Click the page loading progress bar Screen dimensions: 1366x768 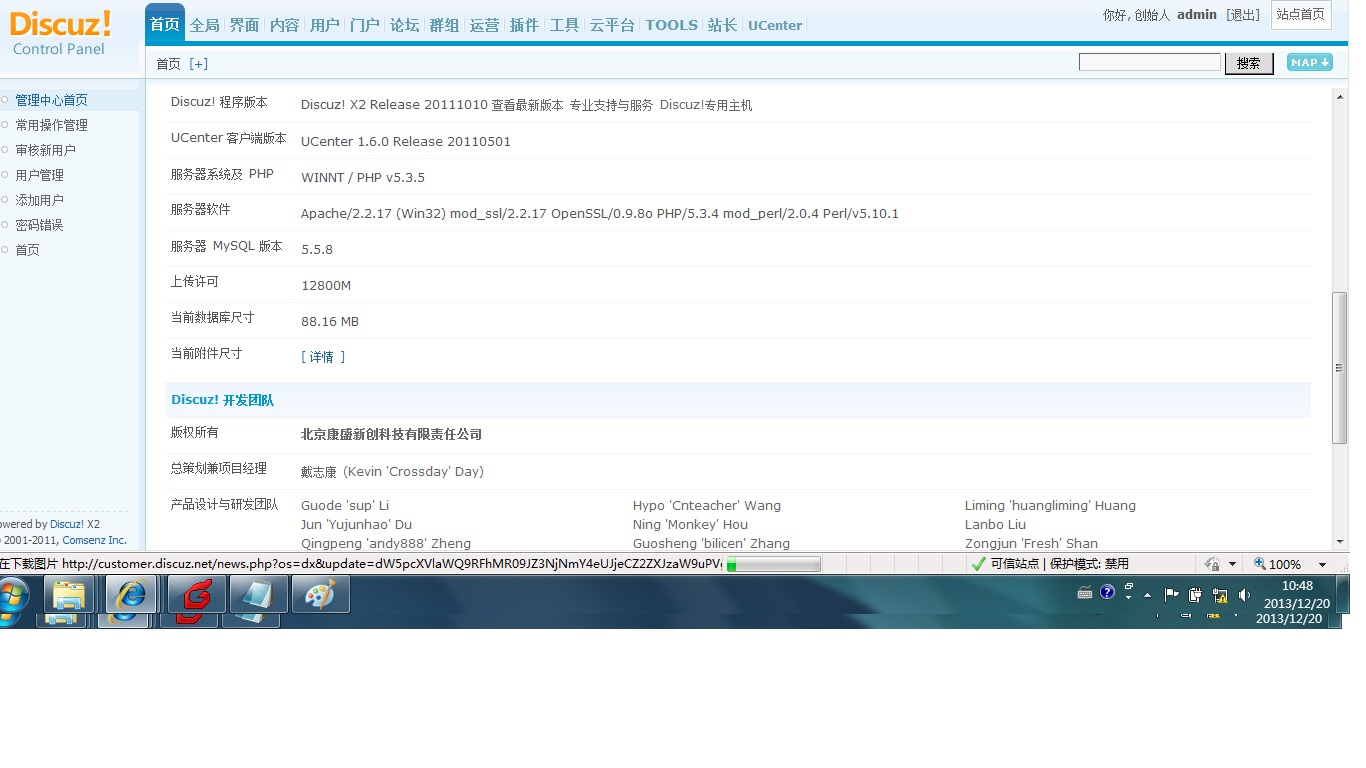click(773, 565)
